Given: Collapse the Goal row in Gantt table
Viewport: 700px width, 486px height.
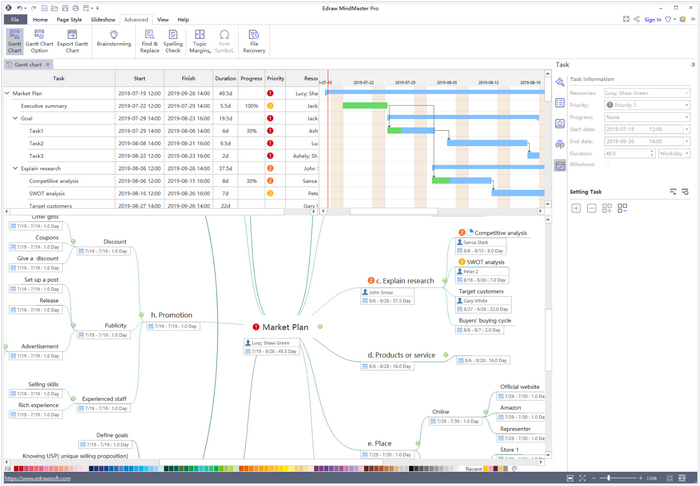Looking at the screenshot, I should [16, 118].
